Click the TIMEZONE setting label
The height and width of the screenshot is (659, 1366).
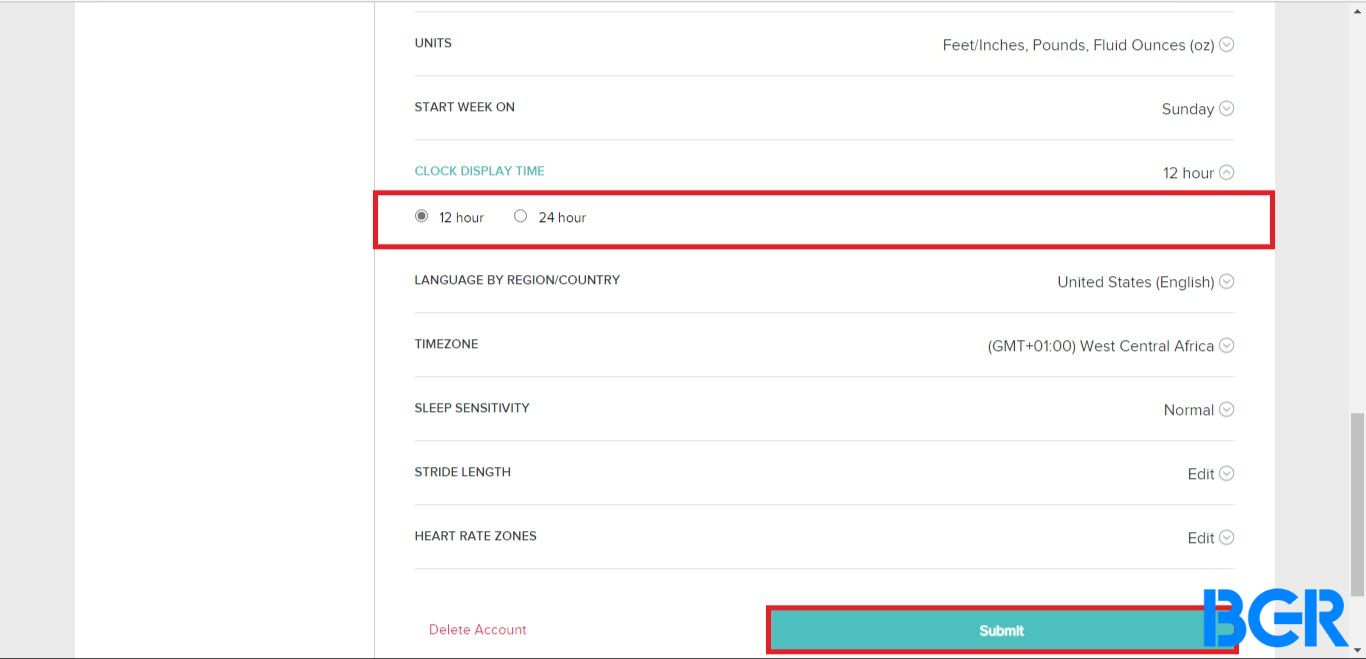(x=446, y=344)
